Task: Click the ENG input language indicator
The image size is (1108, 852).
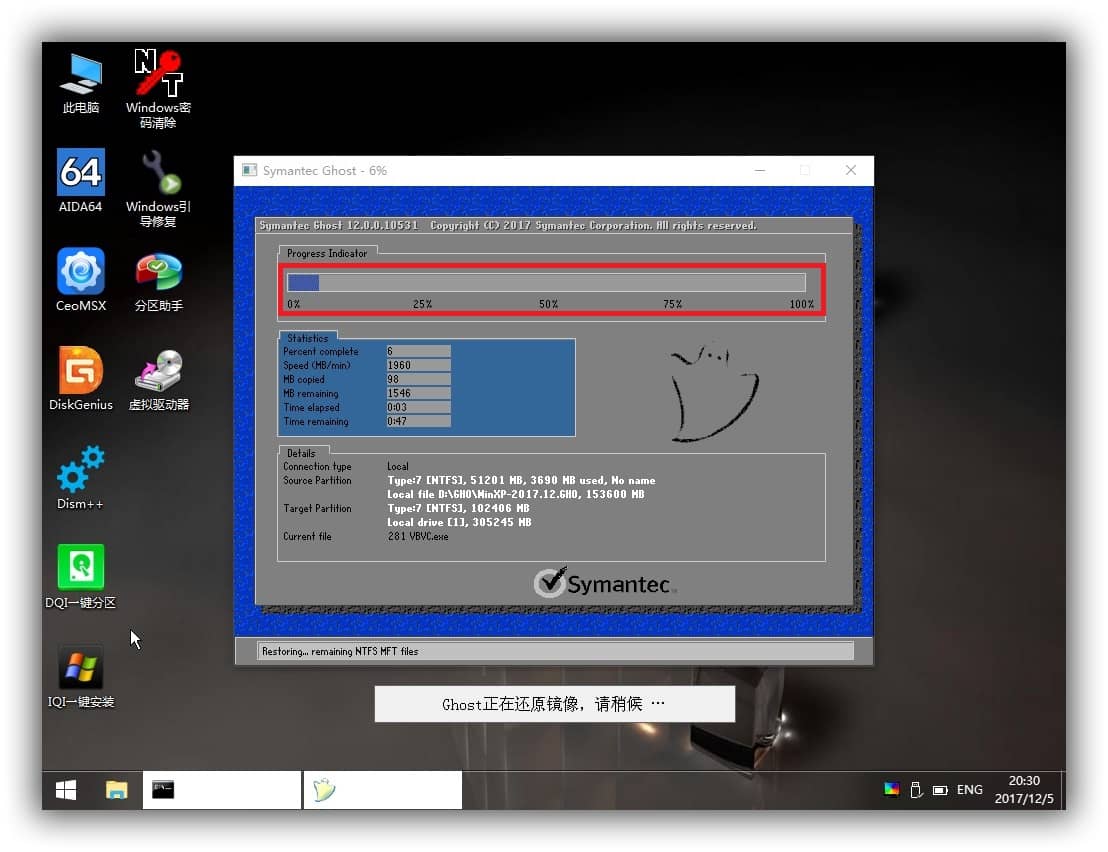Action: click(969, 790)
